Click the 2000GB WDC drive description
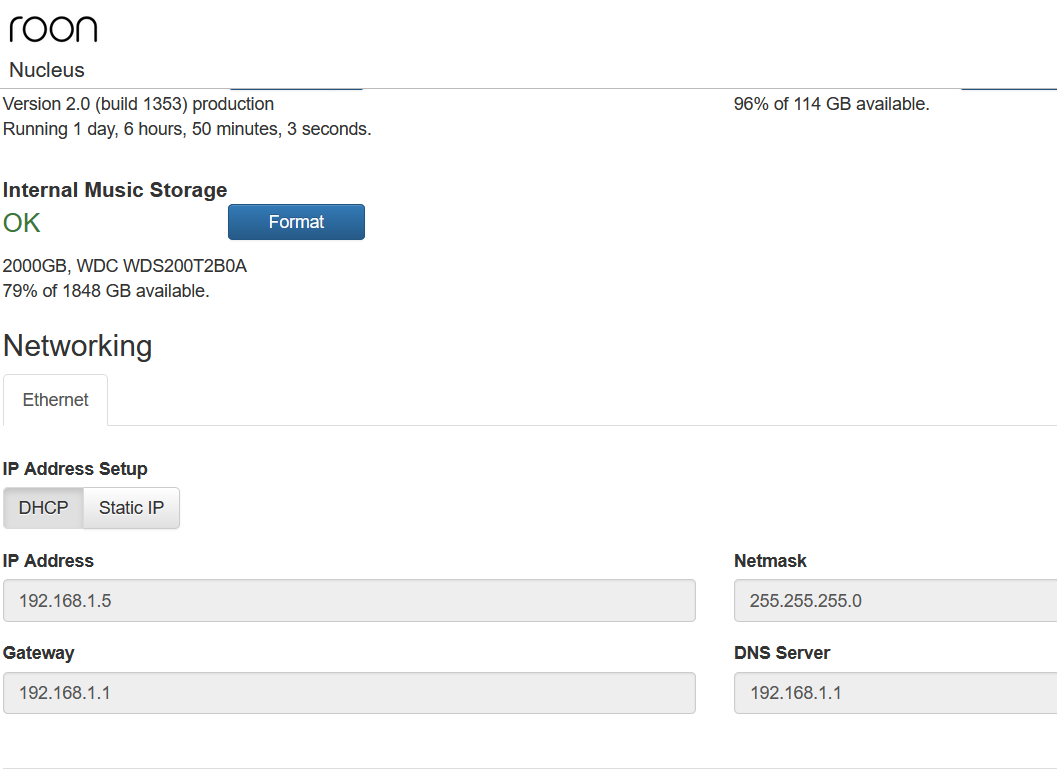The height and width of the screenshot is (776, 1057). tap(125, 266)
